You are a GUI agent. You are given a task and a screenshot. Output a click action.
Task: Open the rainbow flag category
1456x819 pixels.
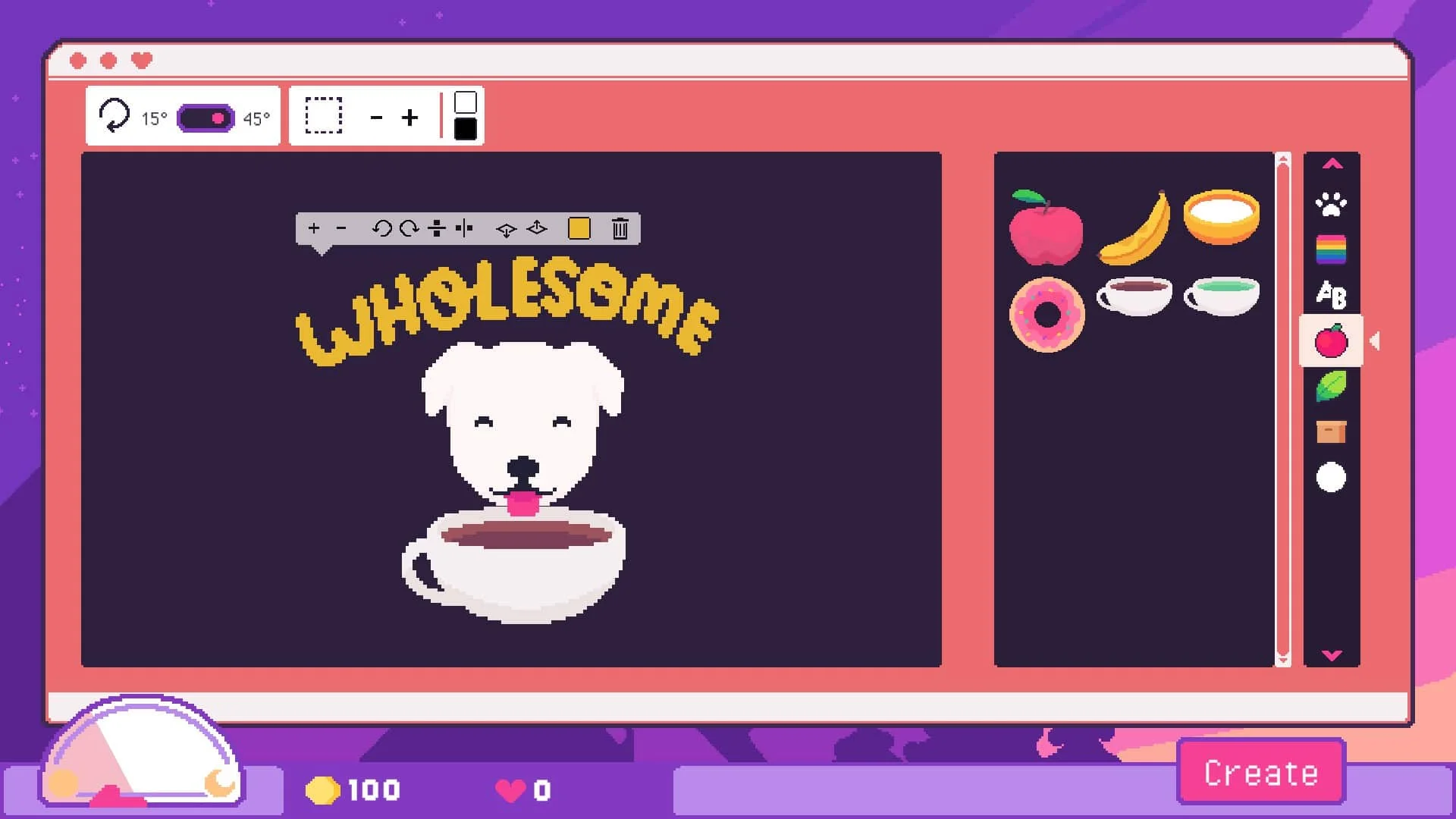click(1331, 249)
